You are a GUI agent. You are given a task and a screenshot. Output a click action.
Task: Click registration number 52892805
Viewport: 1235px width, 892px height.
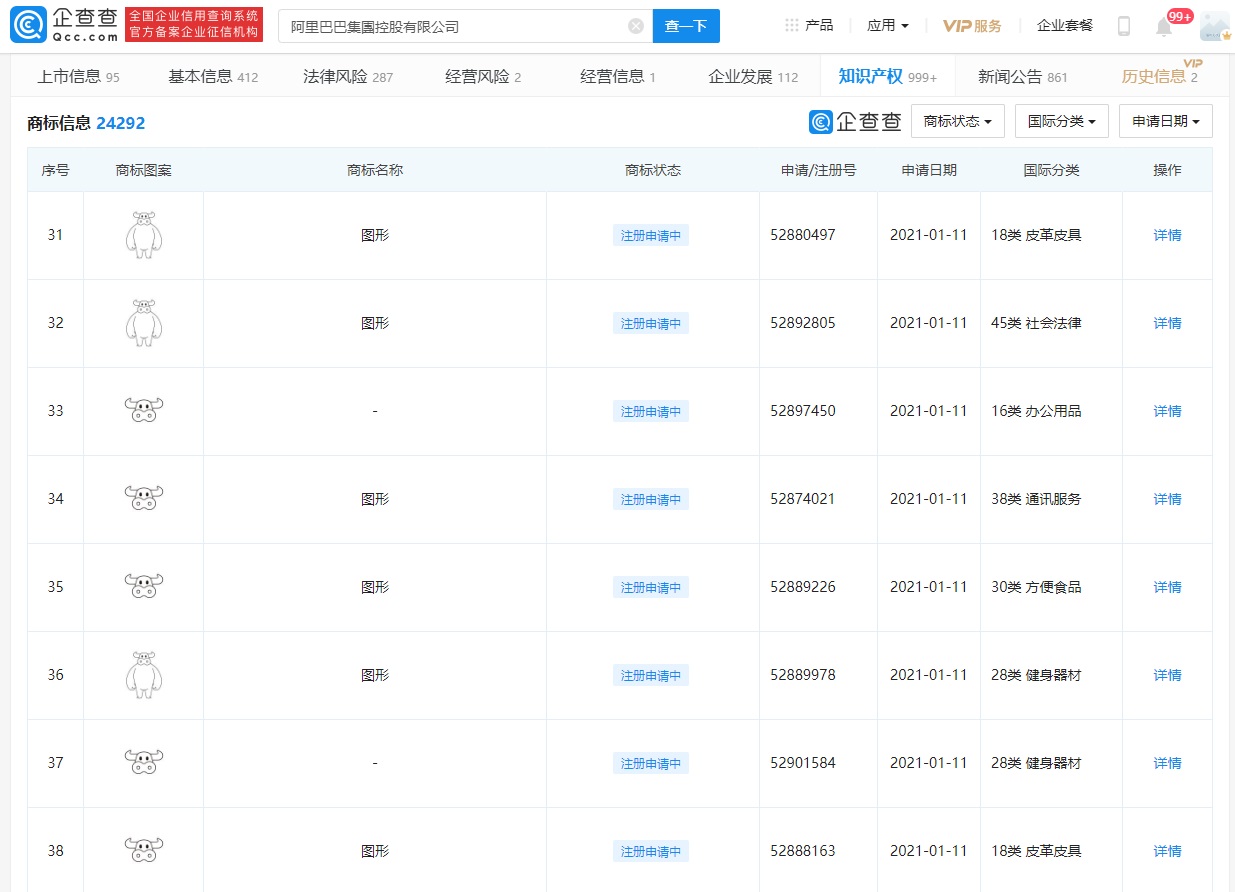tap(803, 323)
